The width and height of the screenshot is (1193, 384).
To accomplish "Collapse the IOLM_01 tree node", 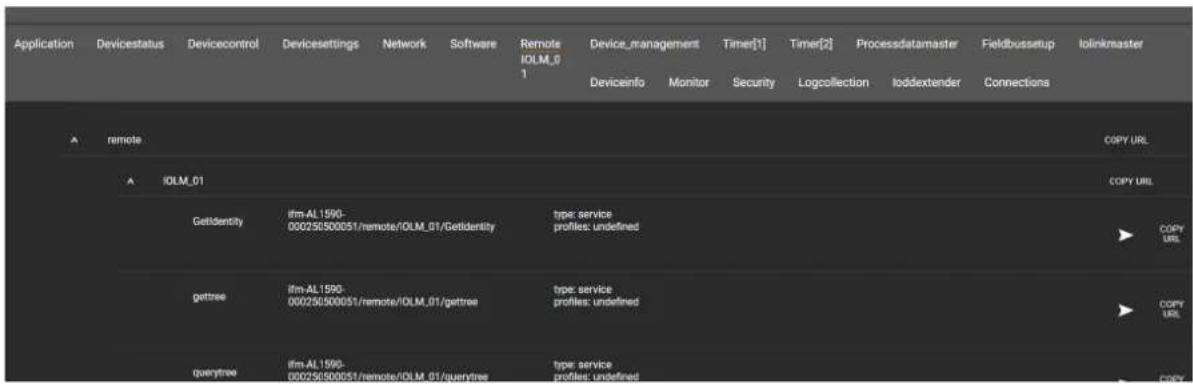I will click(131, 181).
